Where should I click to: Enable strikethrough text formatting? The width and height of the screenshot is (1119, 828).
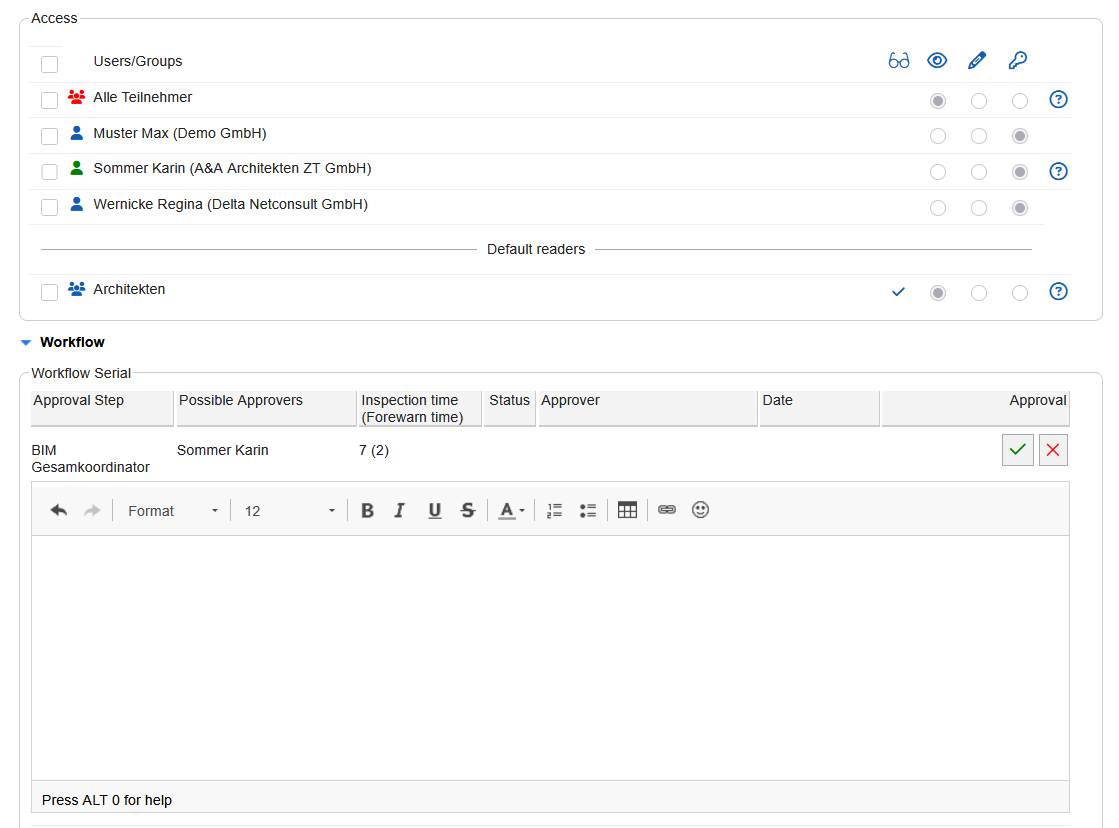pyautogui.click(x=467, y=511)
